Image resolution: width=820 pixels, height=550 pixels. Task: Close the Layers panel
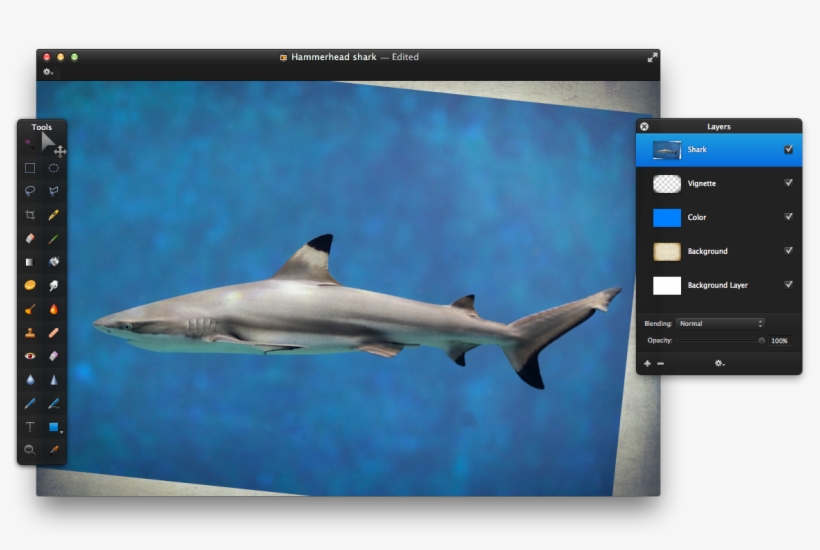click(644, 127)
